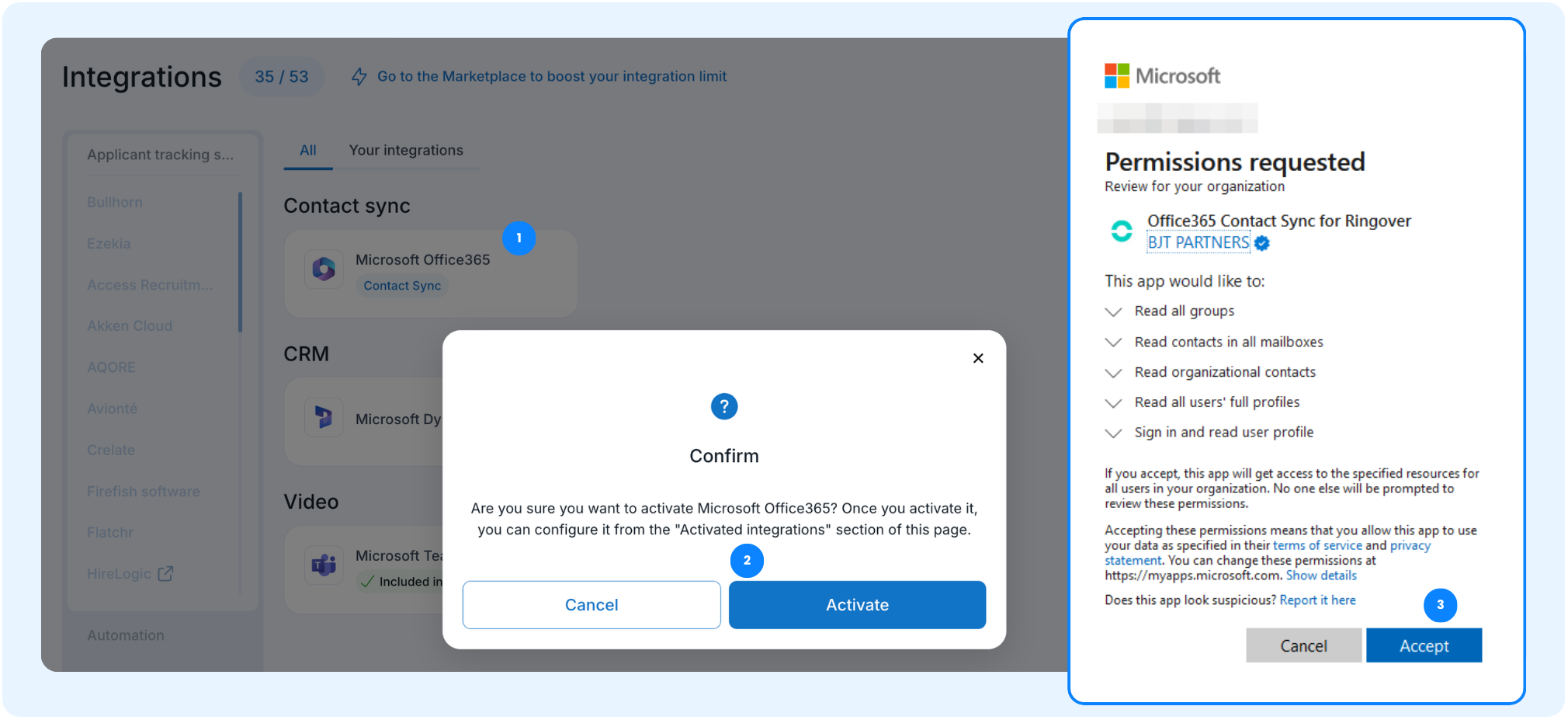This screenshot has width=1568, height=720.
Task: Click the Microsoft Dynamics app icon
Action: click(324, 418)
